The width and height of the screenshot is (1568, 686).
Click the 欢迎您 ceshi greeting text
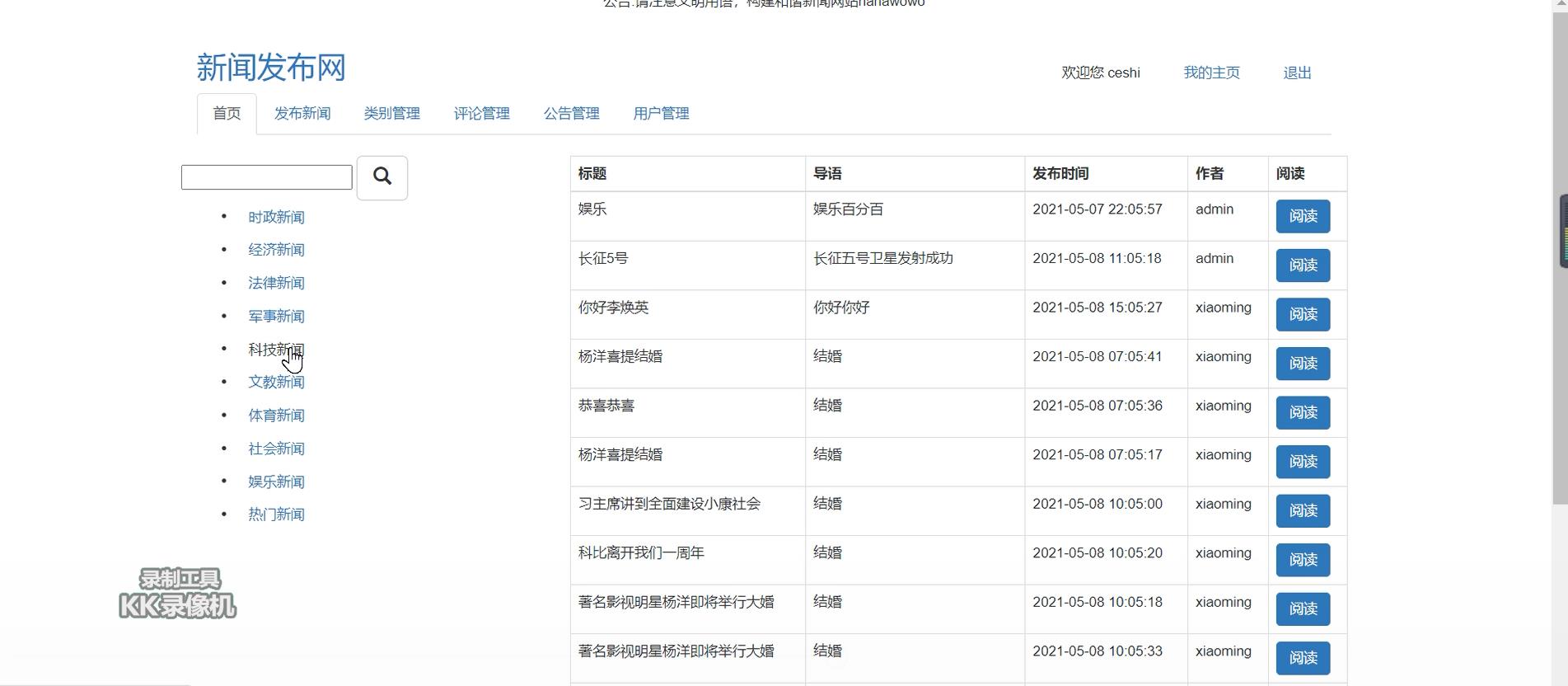point(1101,73)
